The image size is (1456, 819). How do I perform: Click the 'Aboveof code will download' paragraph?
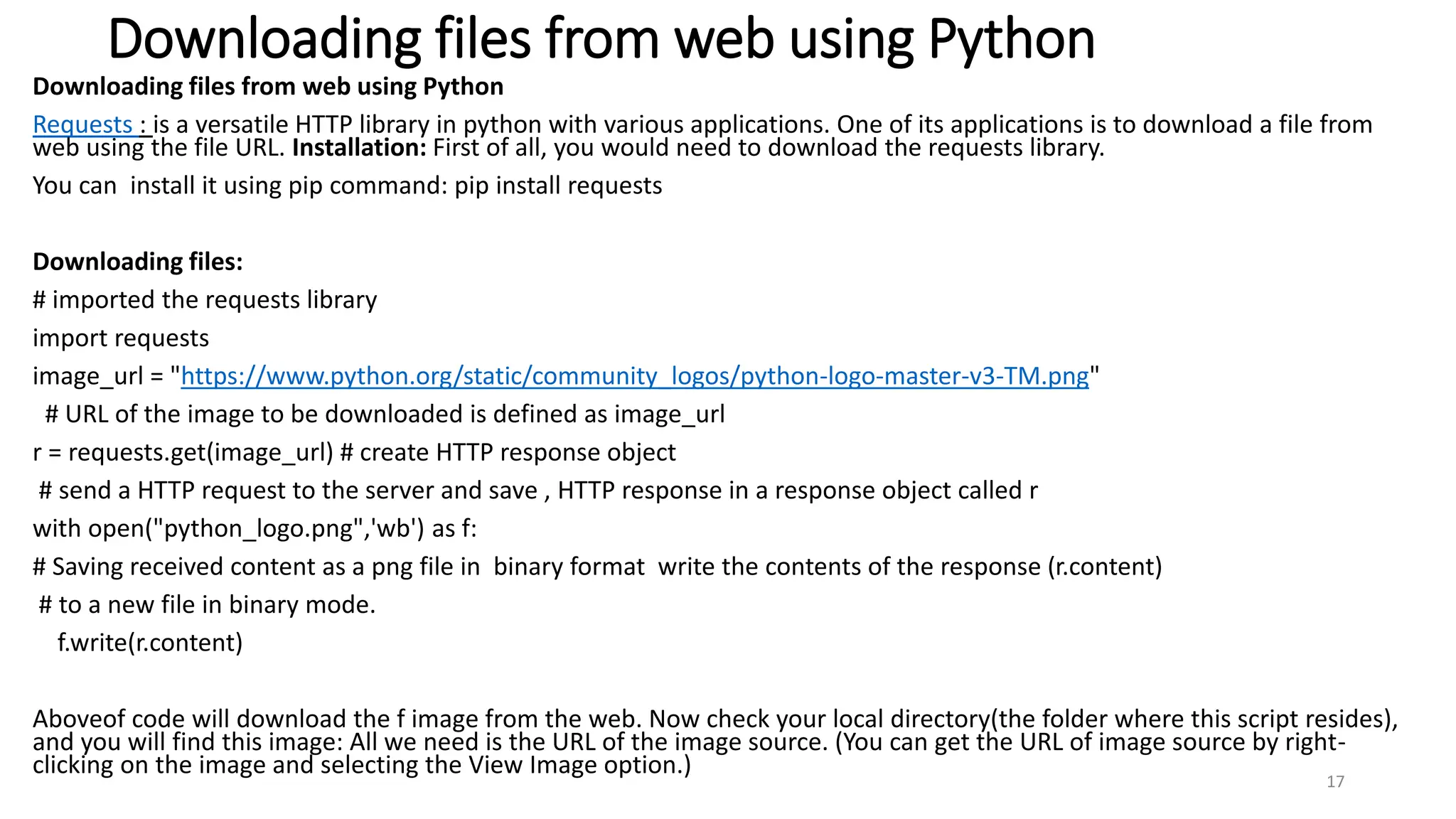714,719
